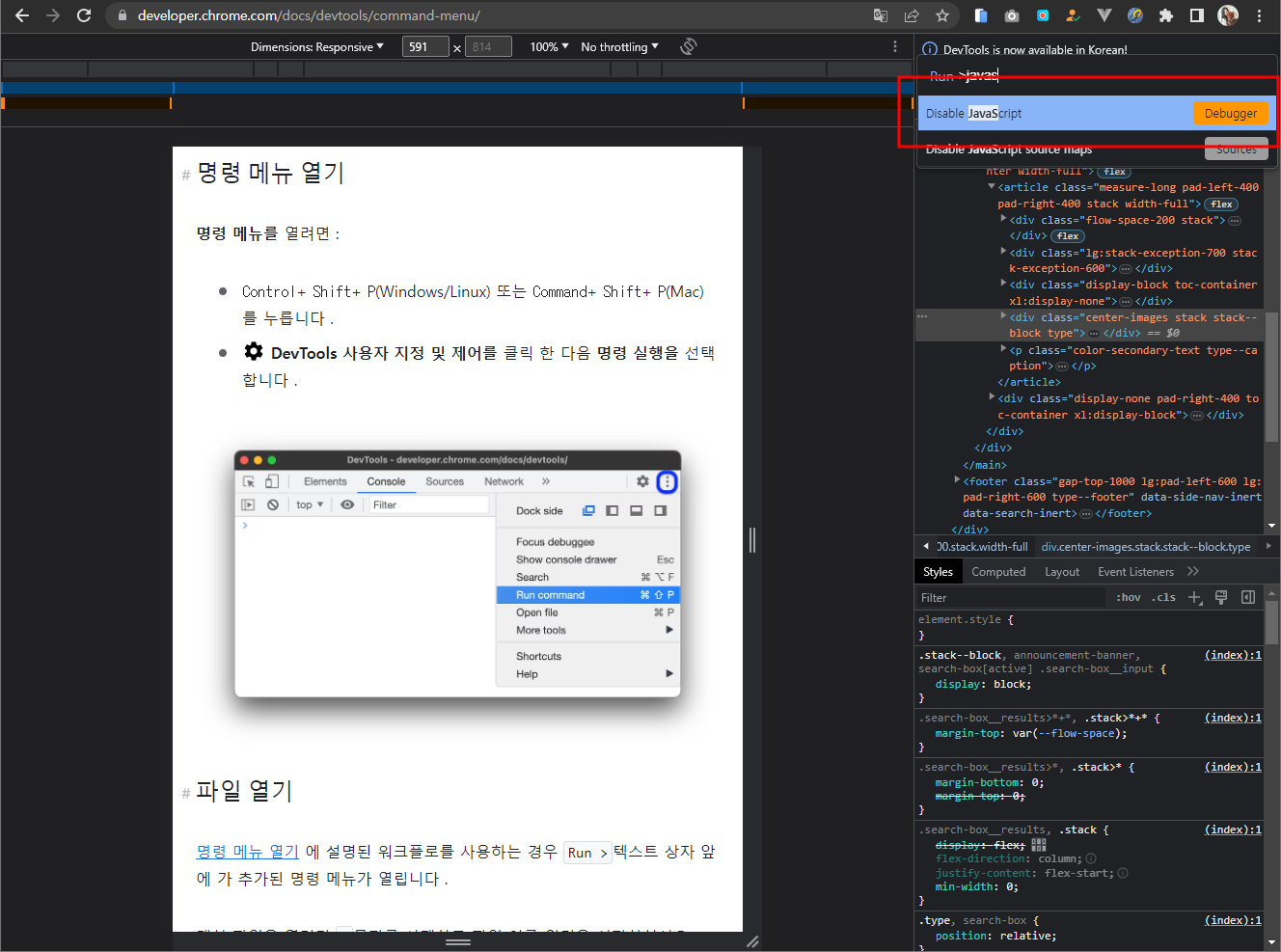
Task: Open the Event Listeners tab
Action: click(1135, 572)
